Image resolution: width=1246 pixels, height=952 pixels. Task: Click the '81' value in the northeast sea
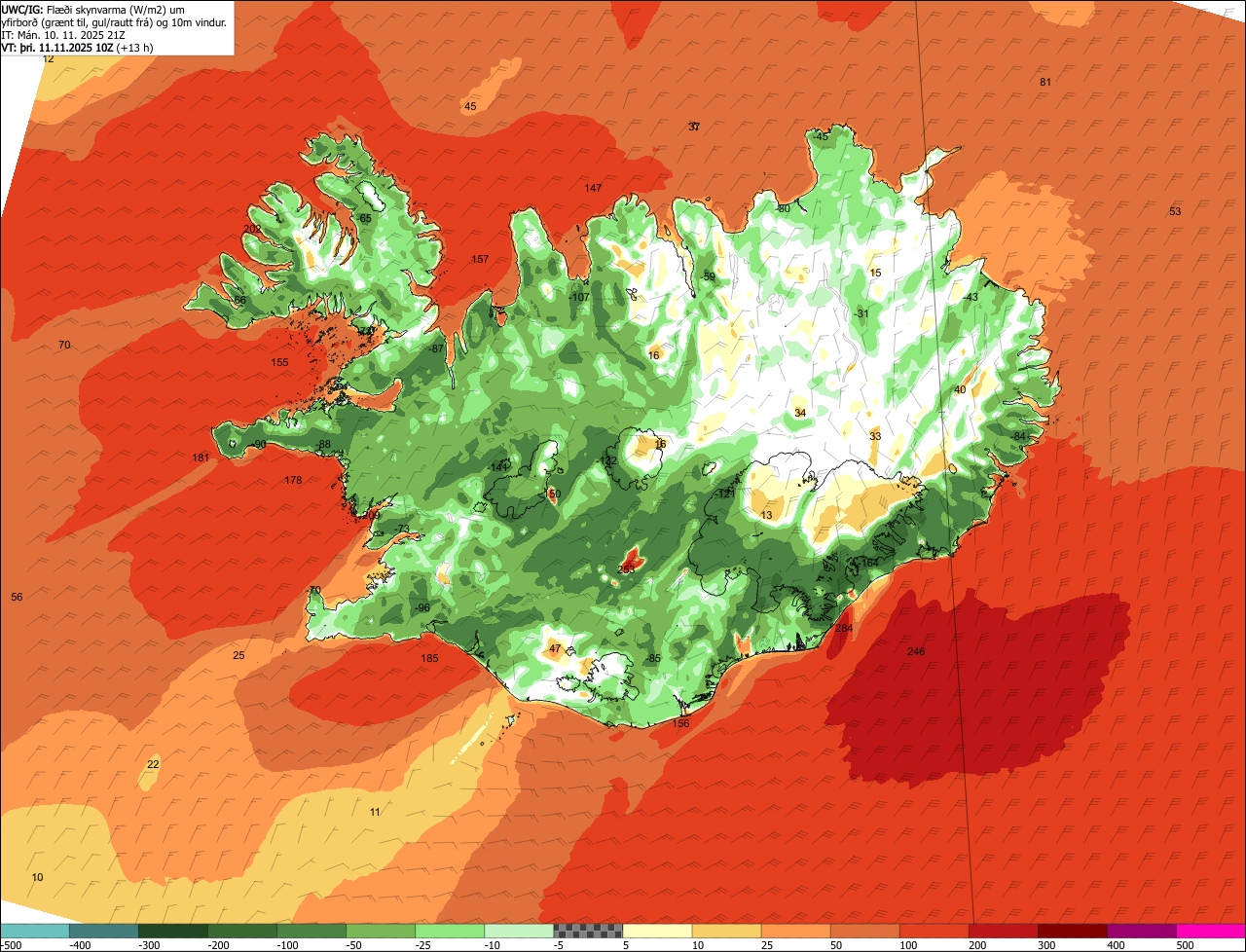[1045, 82]
